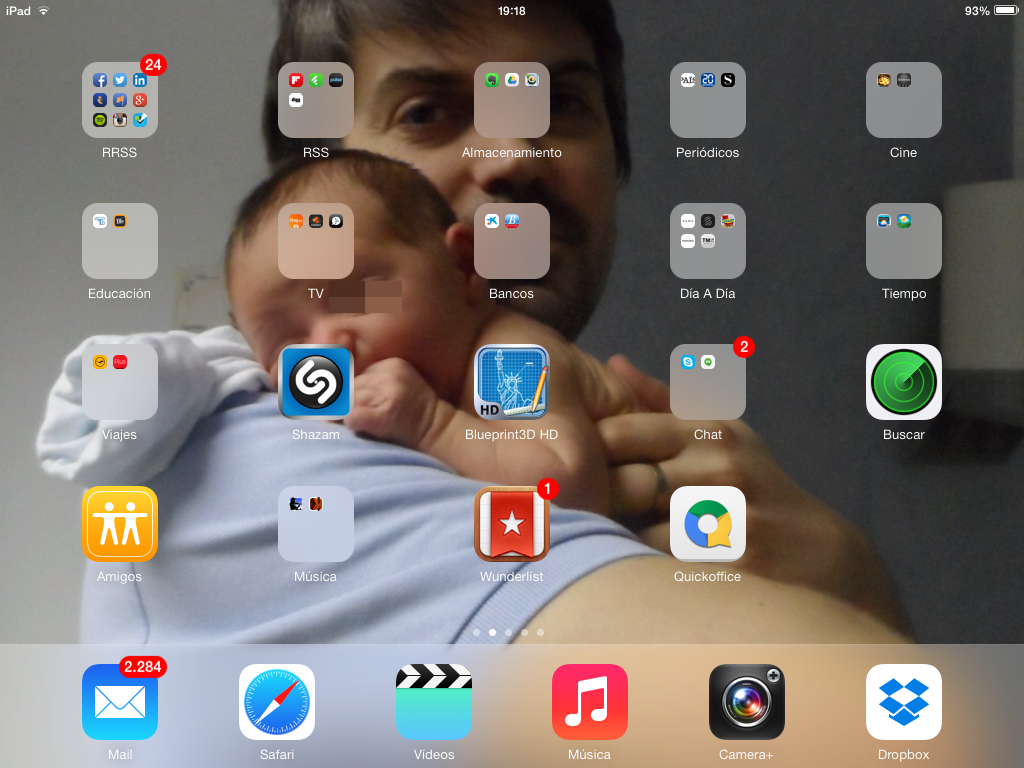
Task: Launch the Amigos app
Action: (x=120, y=524)
